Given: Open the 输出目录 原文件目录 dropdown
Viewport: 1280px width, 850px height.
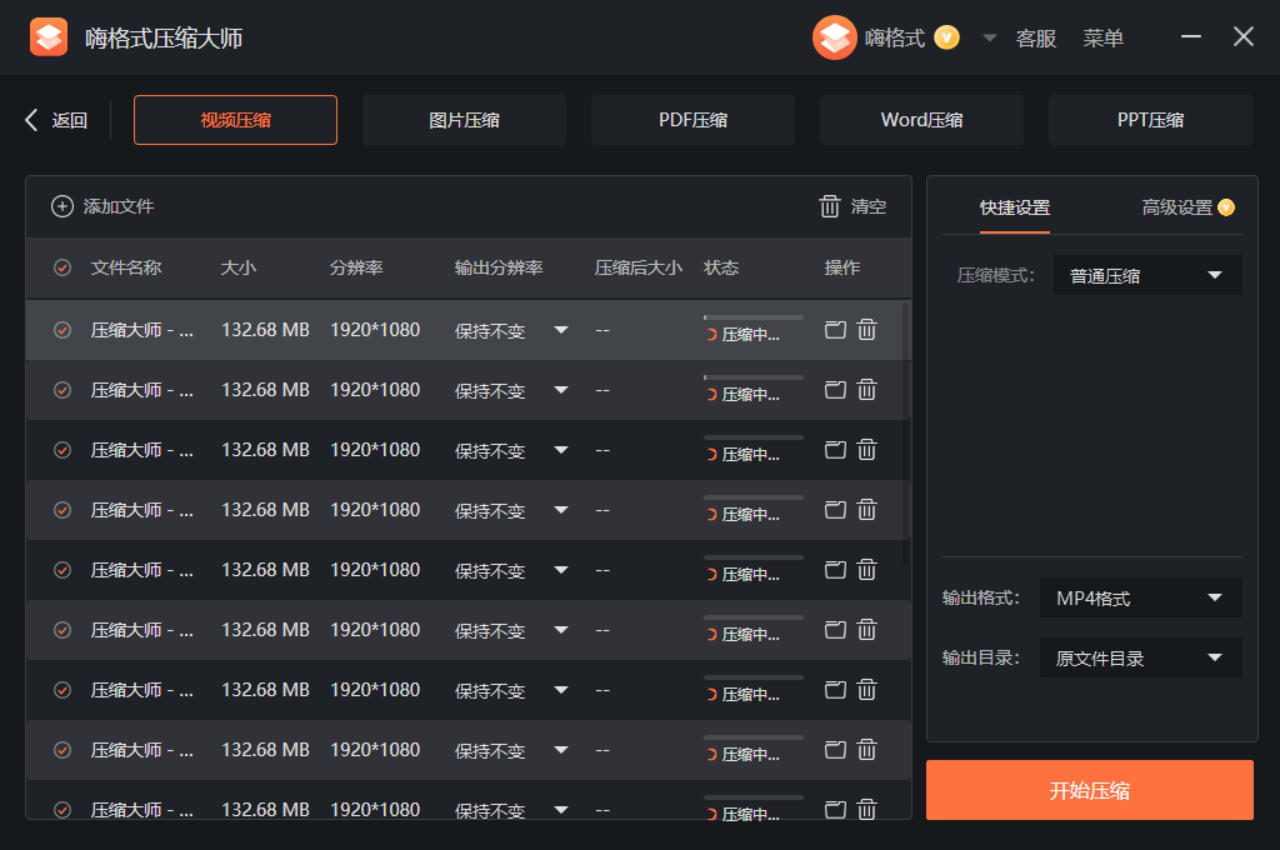Looking at the screenshot, I should coord(1140,658).
